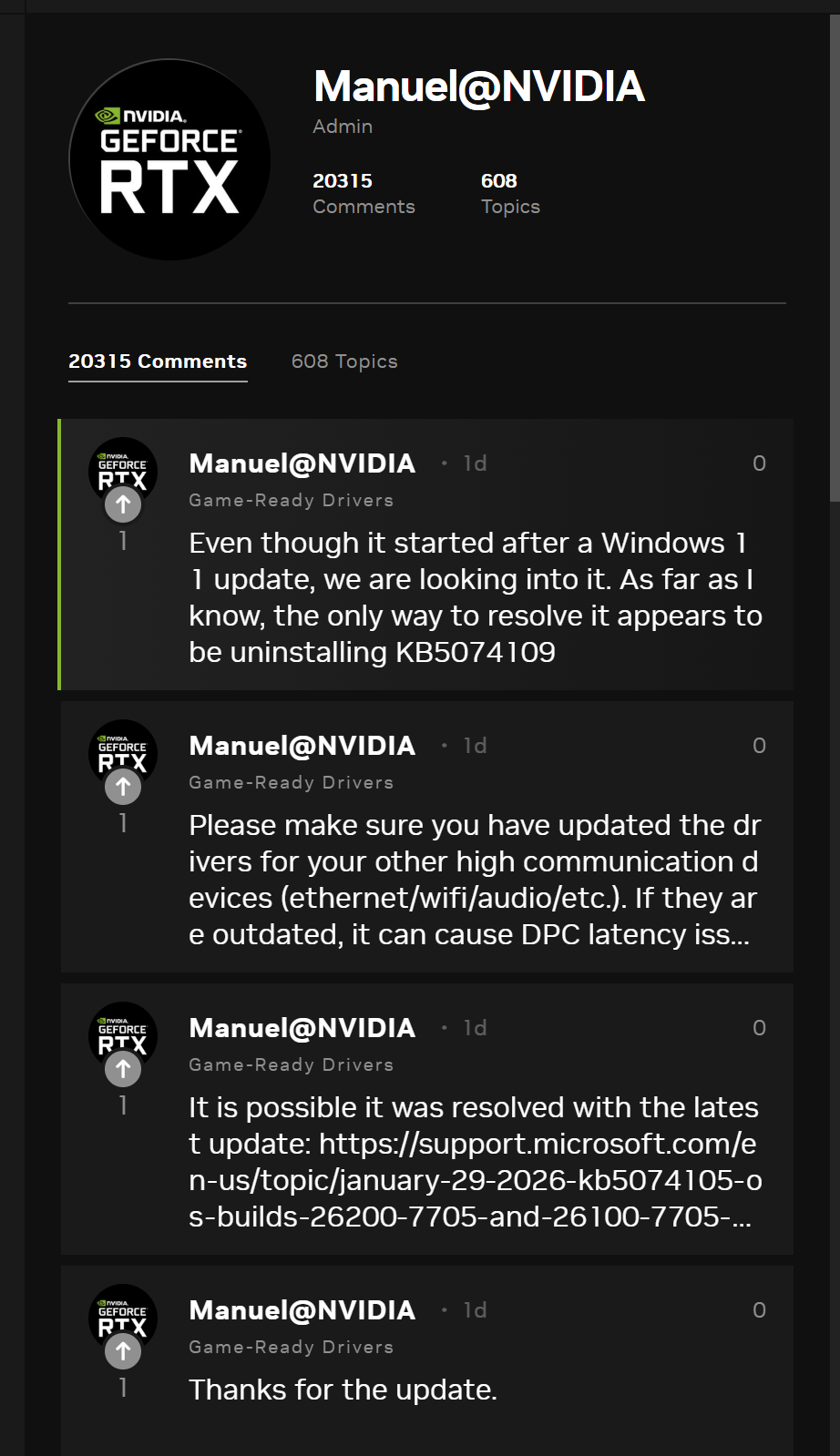Open Game-Ready Drivers link in third comment
The width and height of the screenshot is (840, 1456).
coord(291,1064)
